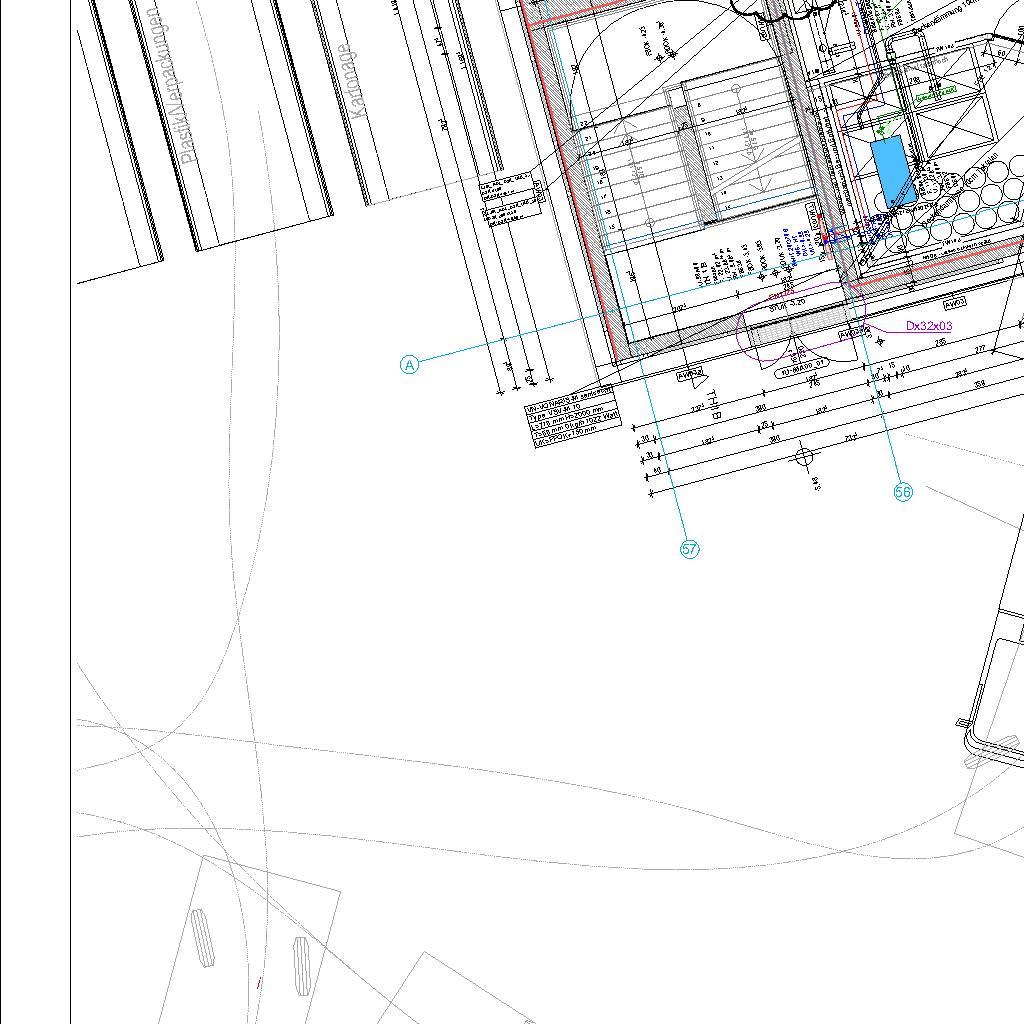Click the crosshair circle symbol below the dimension lines
The height and width of the screenshot is (1024, 1024).
pos(804,458)
